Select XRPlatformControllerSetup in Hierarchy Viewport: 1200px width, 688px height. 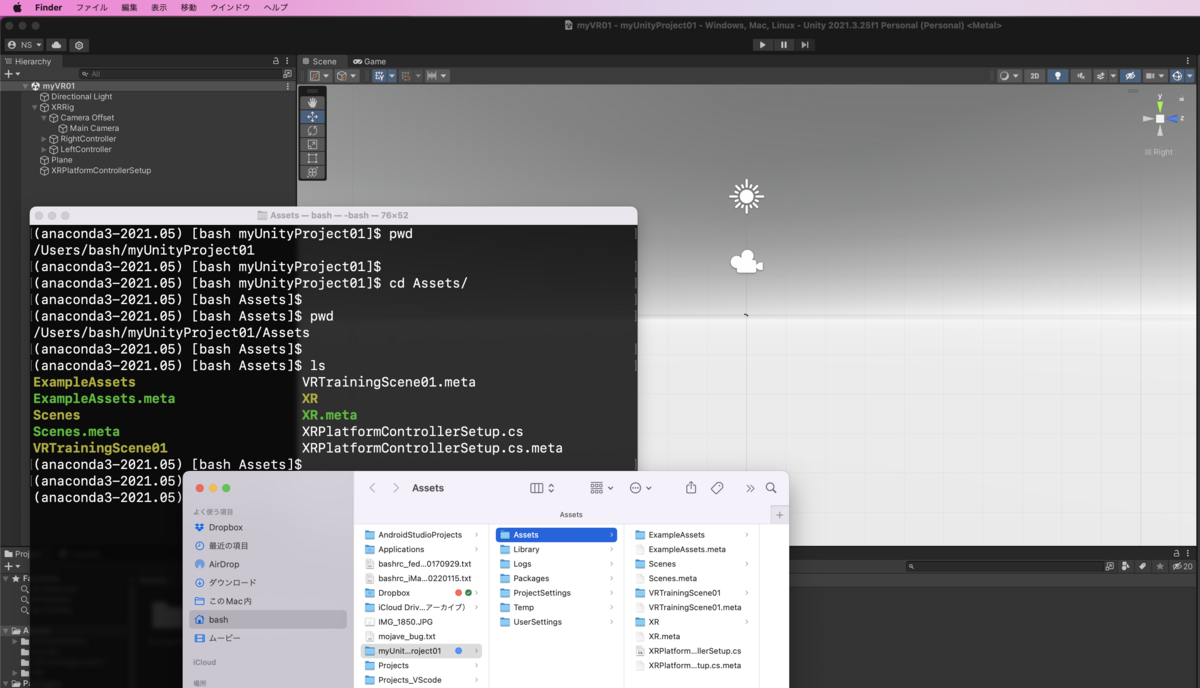pos(101,170)
